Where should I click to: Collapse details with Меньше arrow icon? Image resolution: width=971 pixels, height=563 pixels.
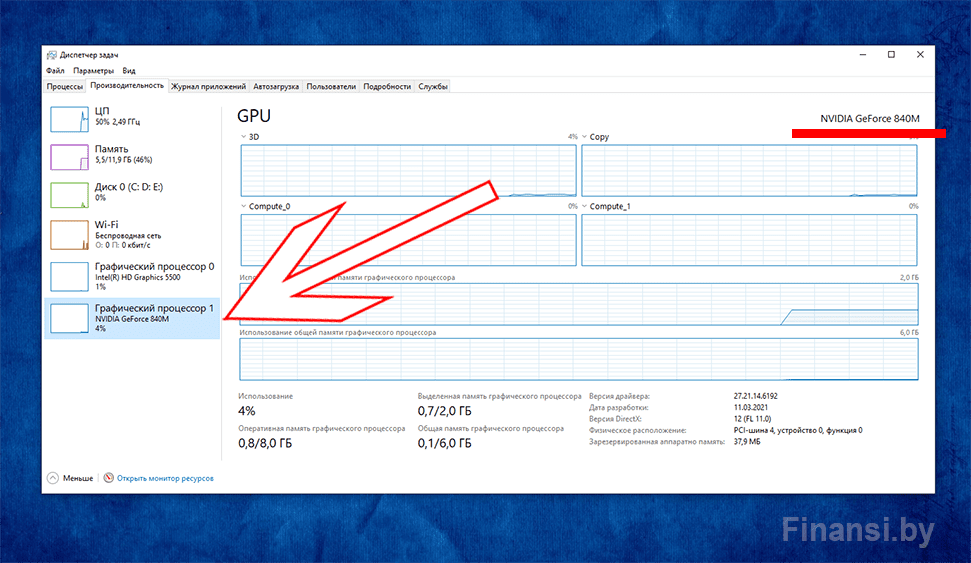(x=53, y=478)
